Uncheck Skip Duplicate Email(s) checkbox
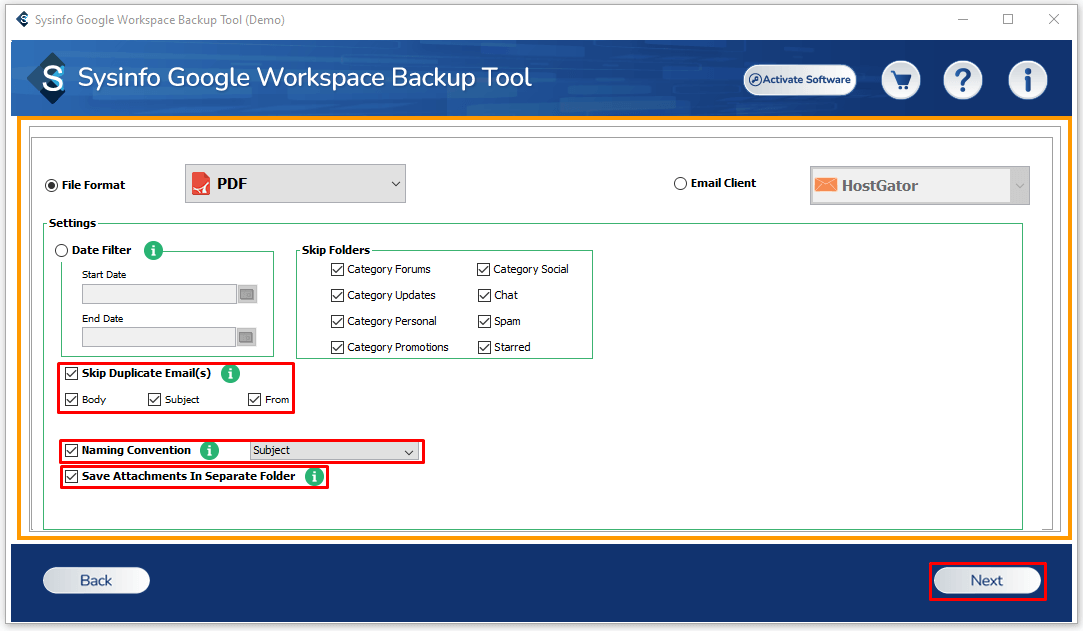This screenshot has width=1083, height=631. pos(71,374)
